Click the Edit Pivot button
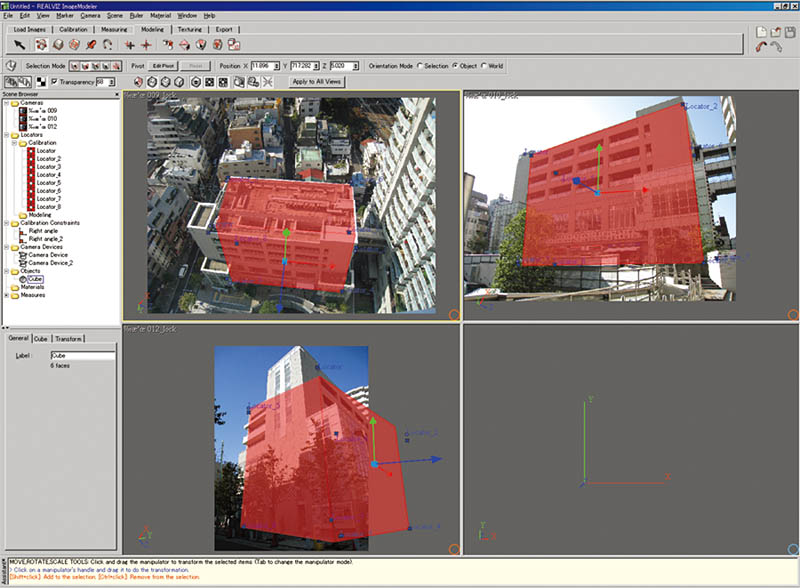The width and height of the screenshot is (800, 588). 163,66
